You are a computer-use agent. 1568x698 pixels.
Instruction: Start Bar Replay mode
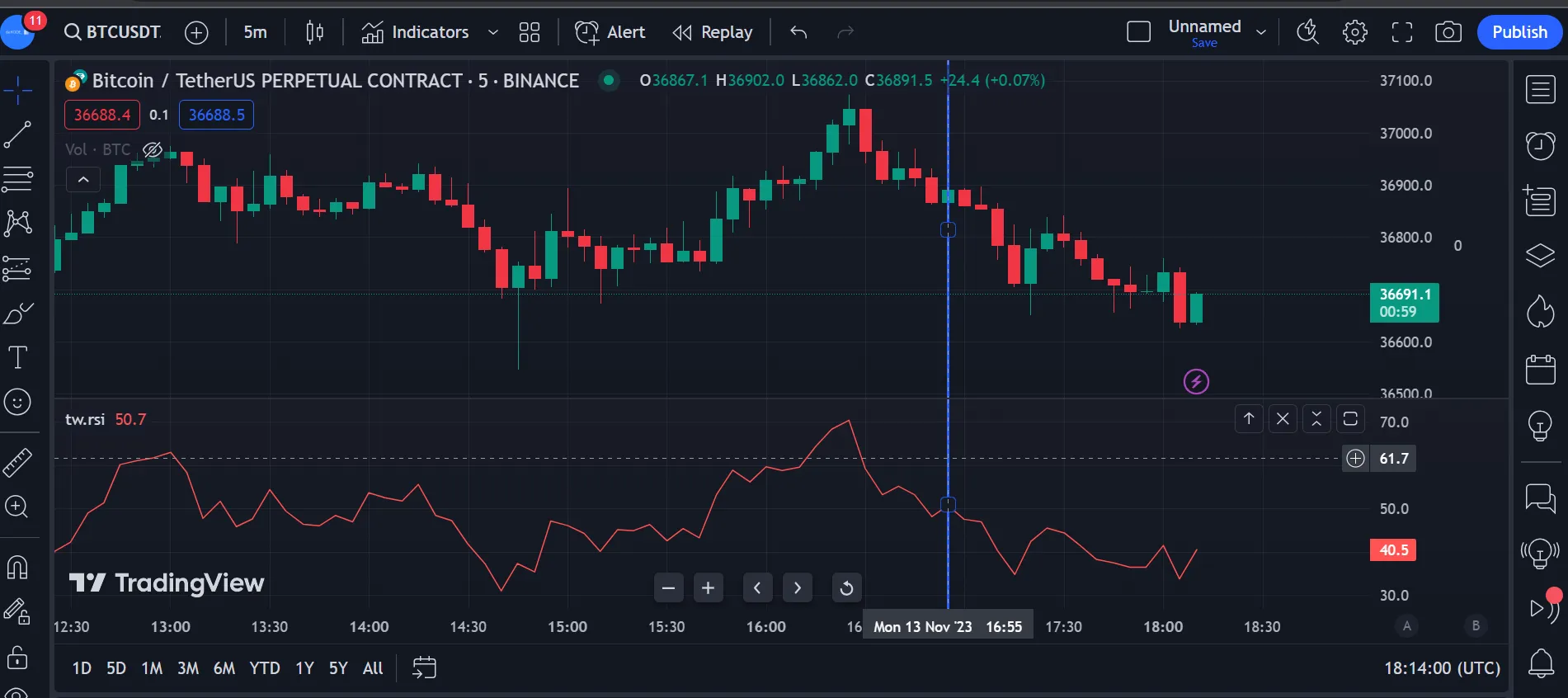tap(713, 32)
